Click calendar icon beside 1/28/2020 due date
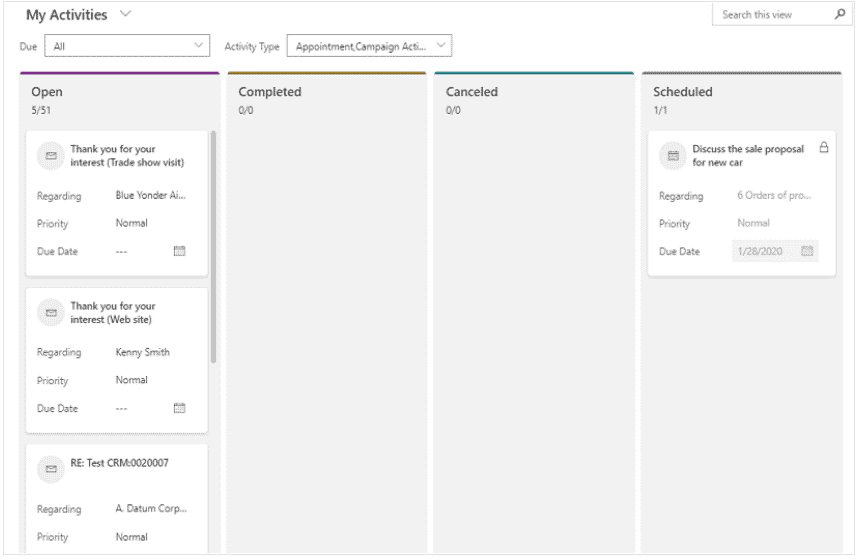The width and height of the screenshot is (857, 560). [807, 251]
